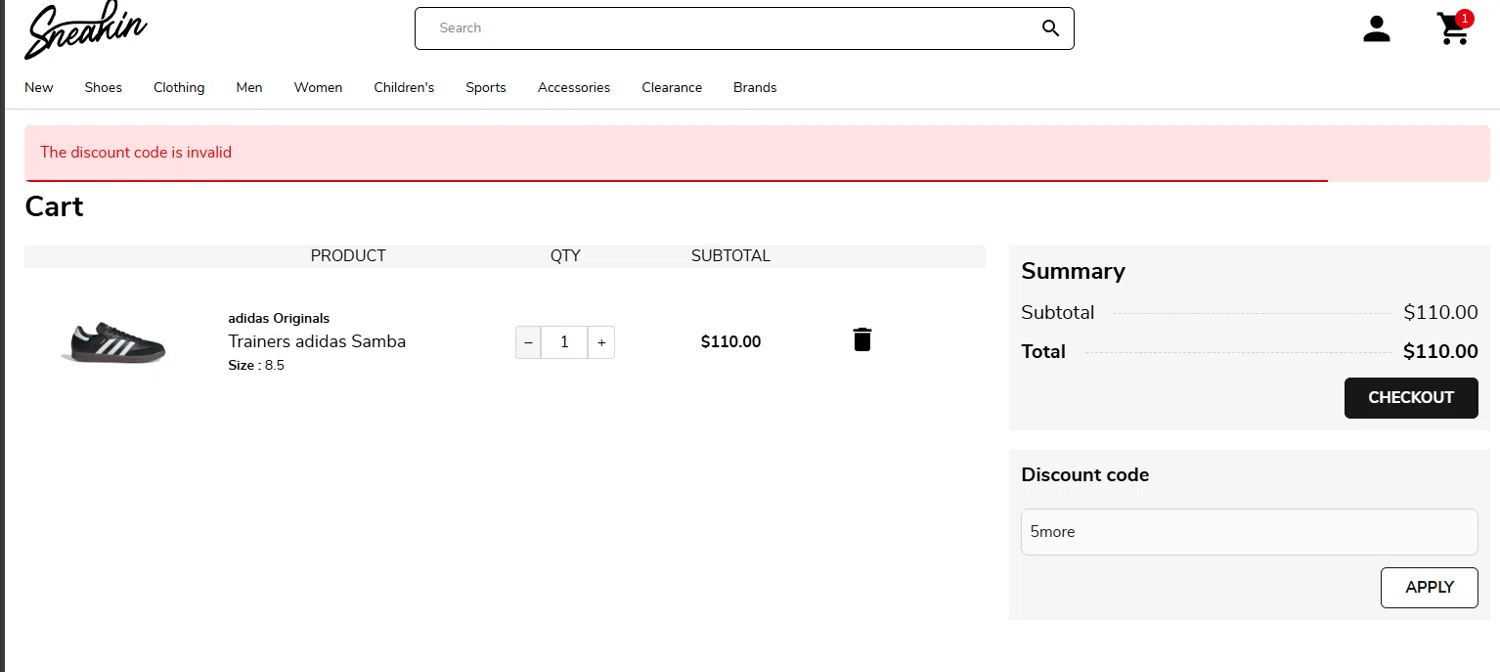Open the user account icon
The height and width of the screenshot is (672, 1500).
pyautogui.click(x=1377, y=29)
